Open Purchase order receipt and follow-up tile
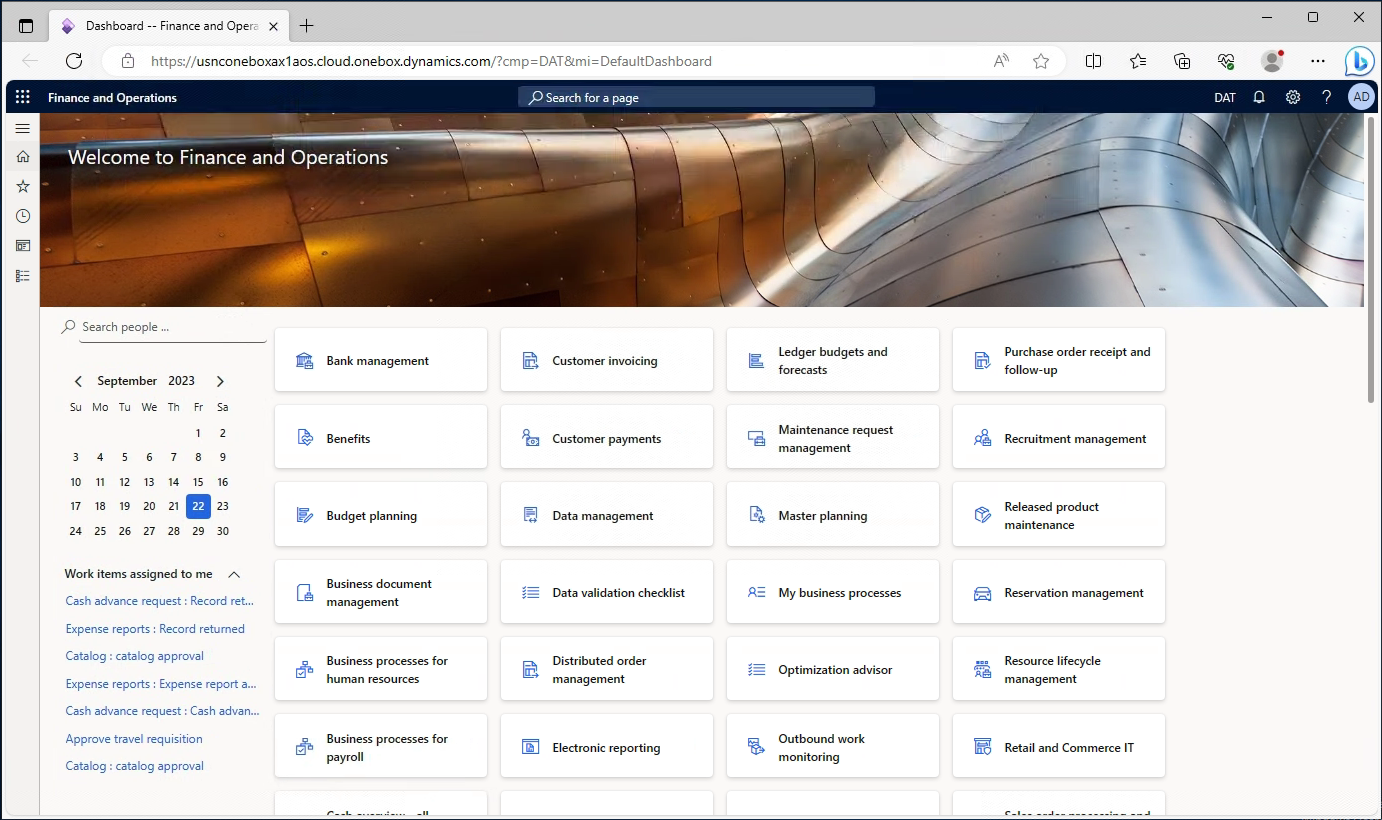This screenshot has width=1382, height=820. pos(1059,361)
